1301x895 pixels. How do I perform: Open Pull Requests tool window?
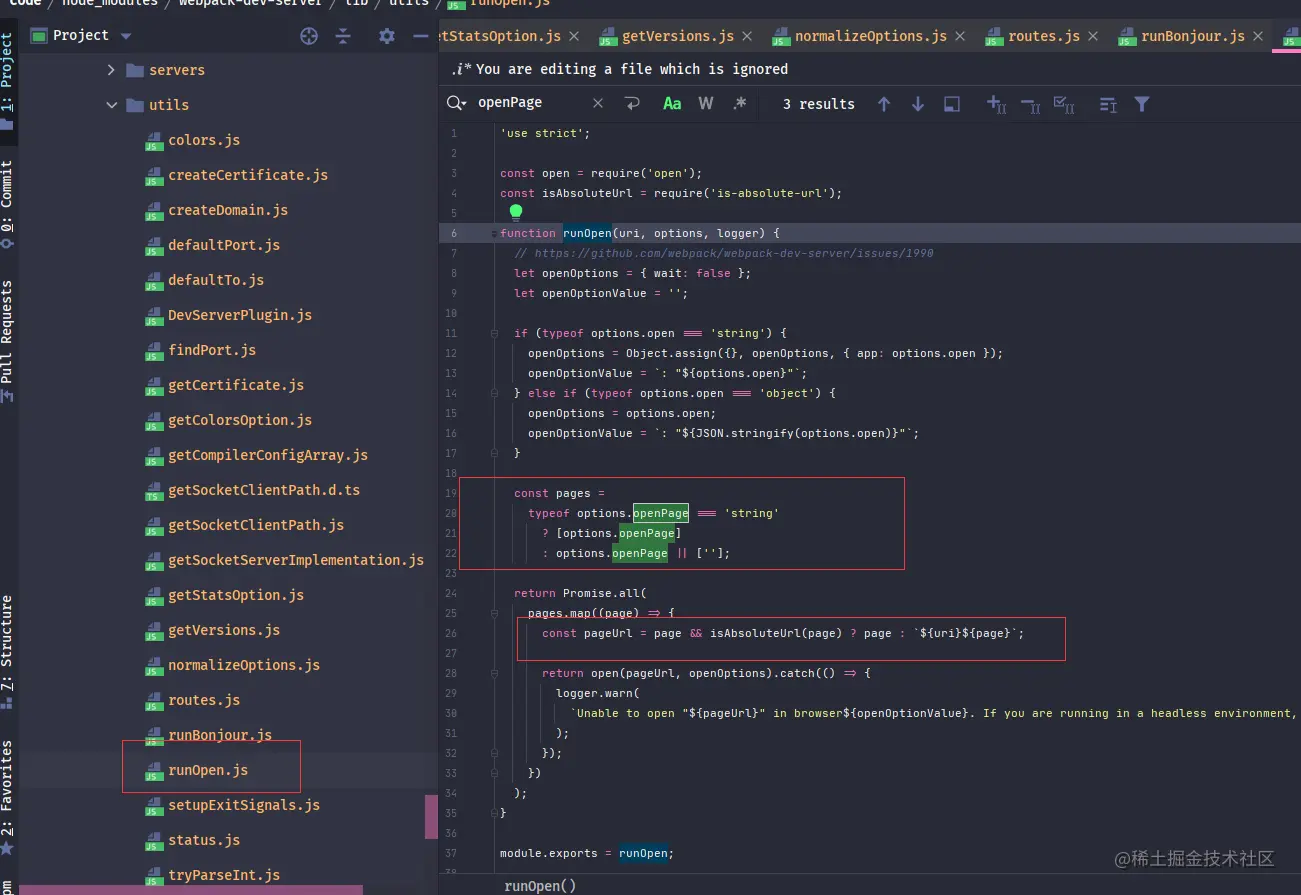pyautogui.click(x=8, y=341)
